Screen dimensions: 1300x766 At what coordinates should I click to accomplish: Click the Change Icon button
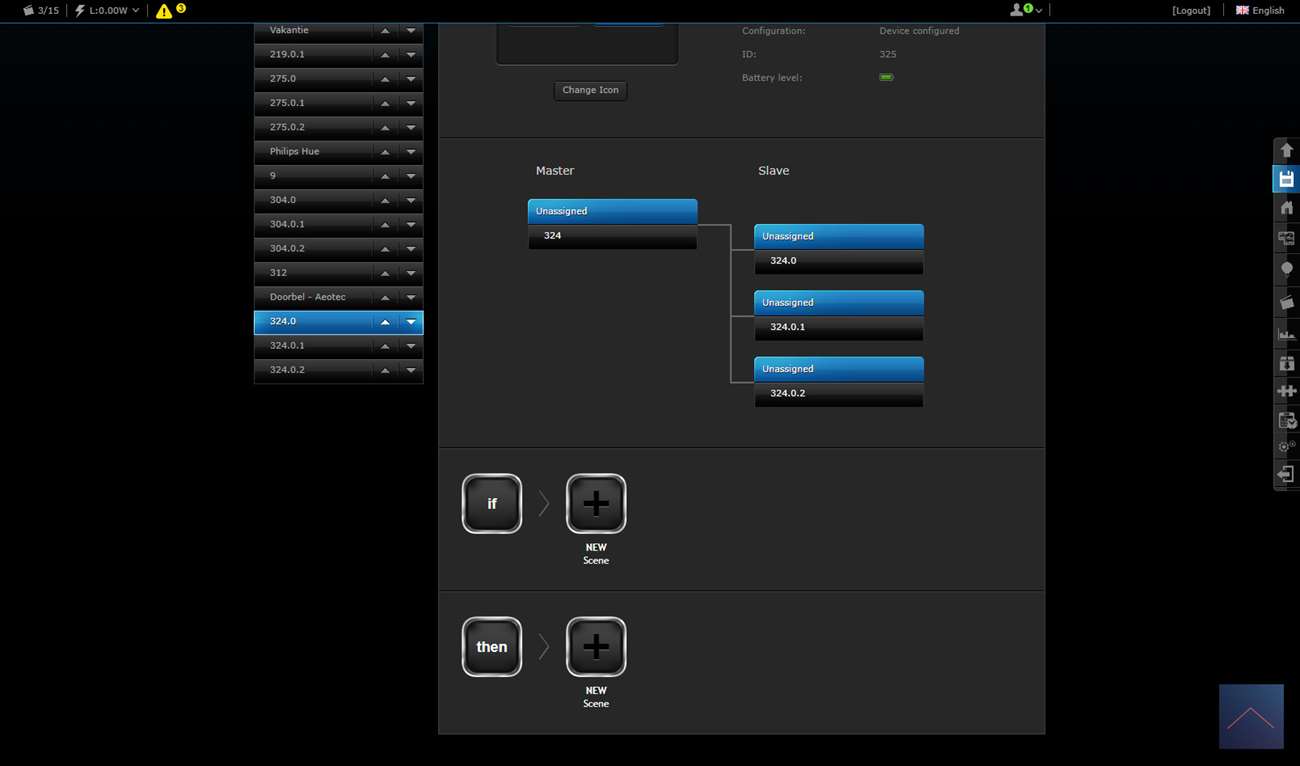[590, 90]
